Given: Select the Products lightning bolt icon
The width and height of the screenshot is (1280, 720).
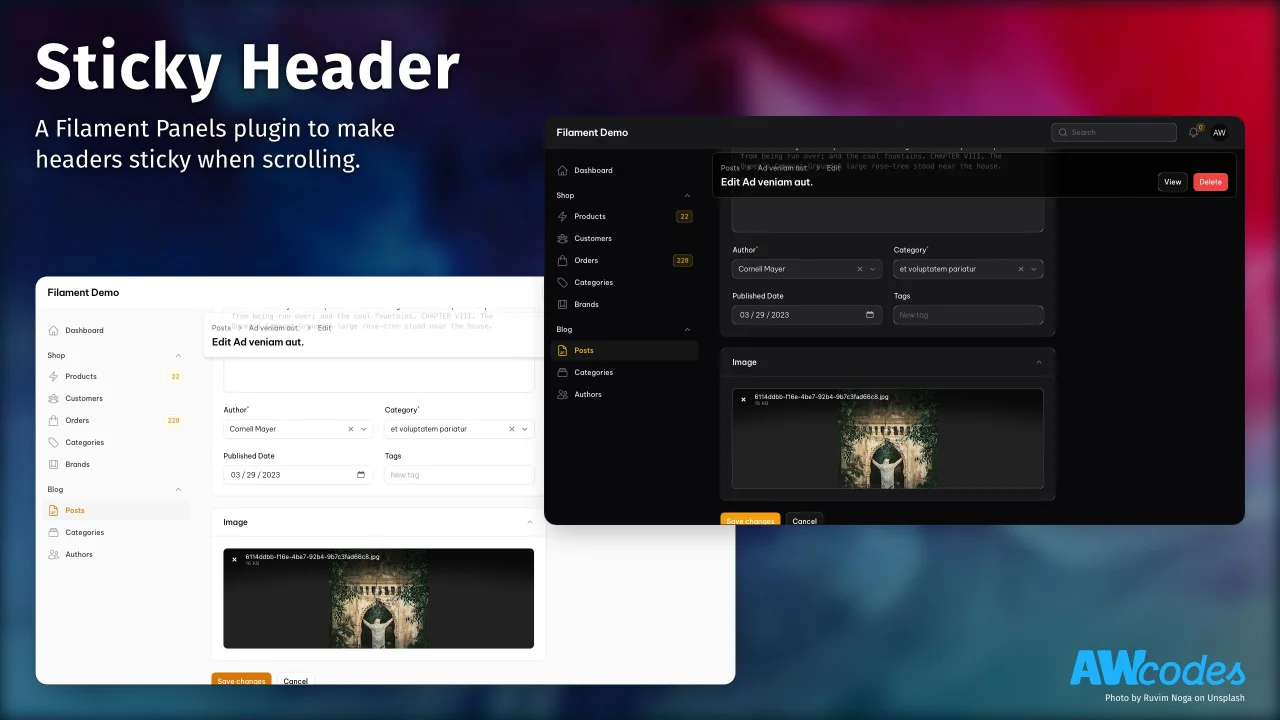Looking at the screenshot, I should coord(563,216).
